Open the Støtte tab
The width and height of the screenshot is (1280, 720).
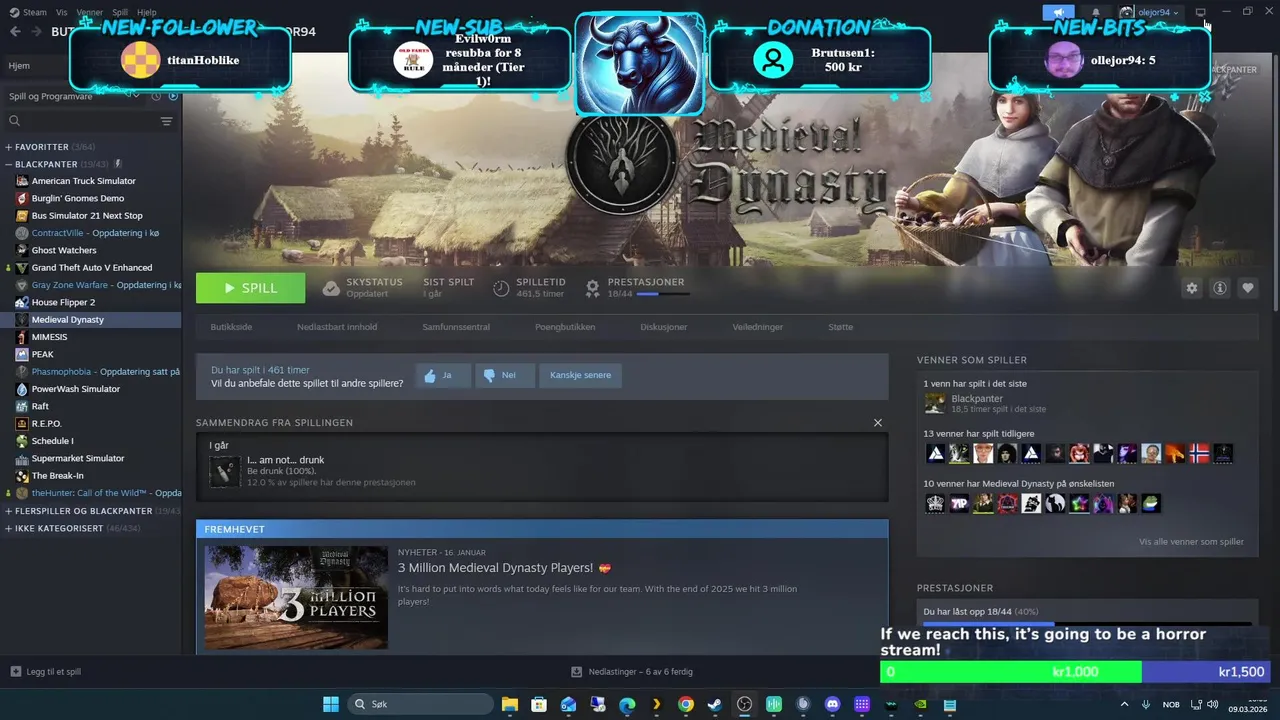point(841,327)
